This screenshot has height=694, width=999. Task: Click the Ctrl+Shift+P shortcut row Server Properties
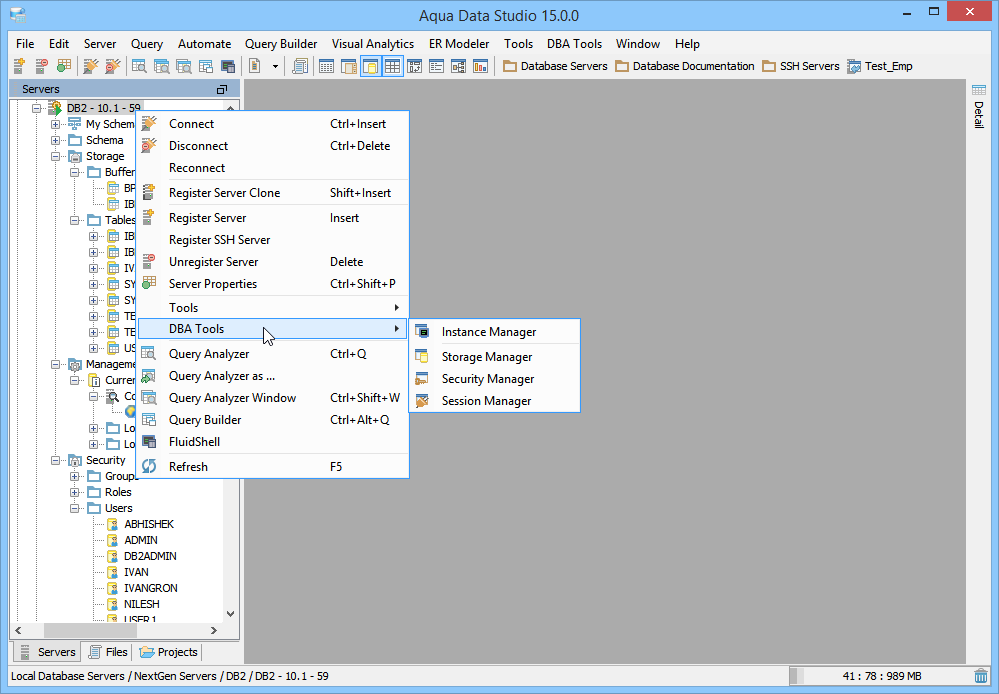point(273,284)
